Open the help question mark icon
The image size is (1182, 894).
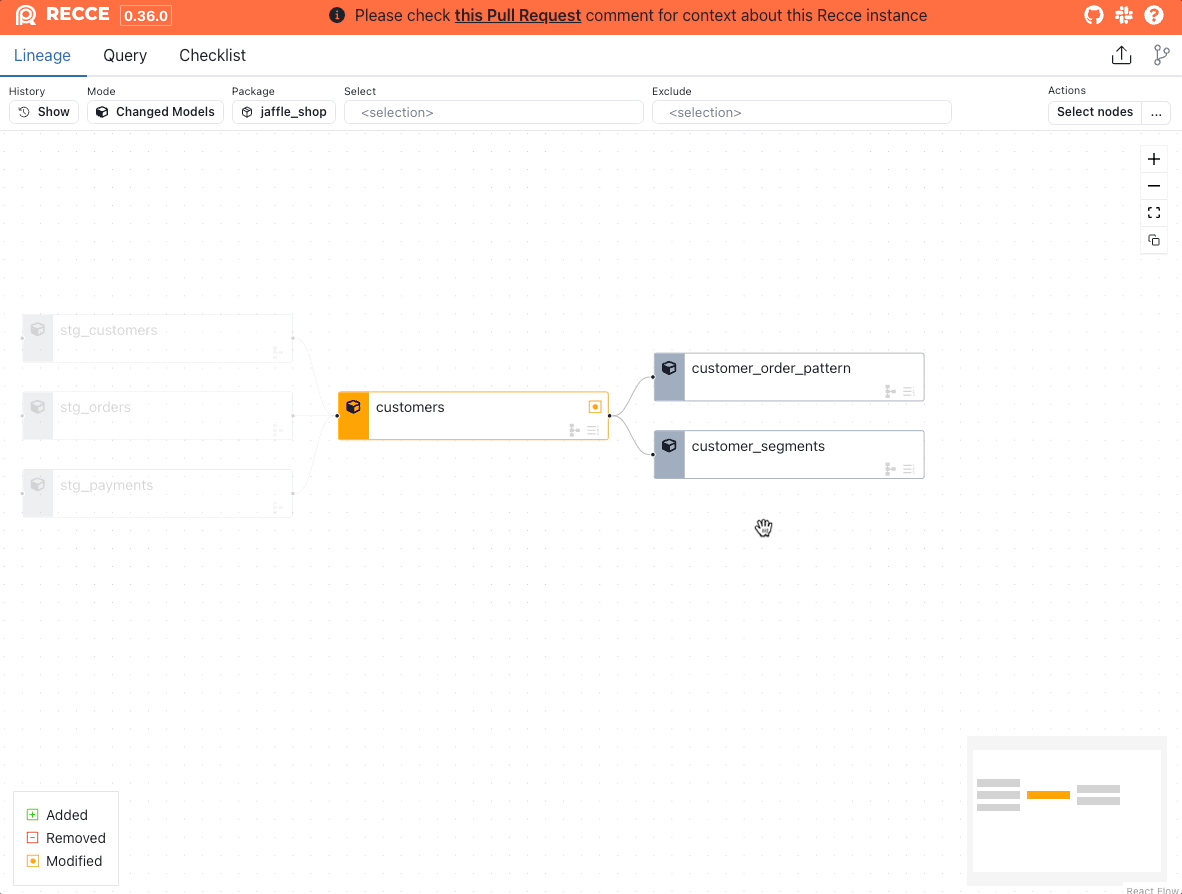(x=1154, y=15)
